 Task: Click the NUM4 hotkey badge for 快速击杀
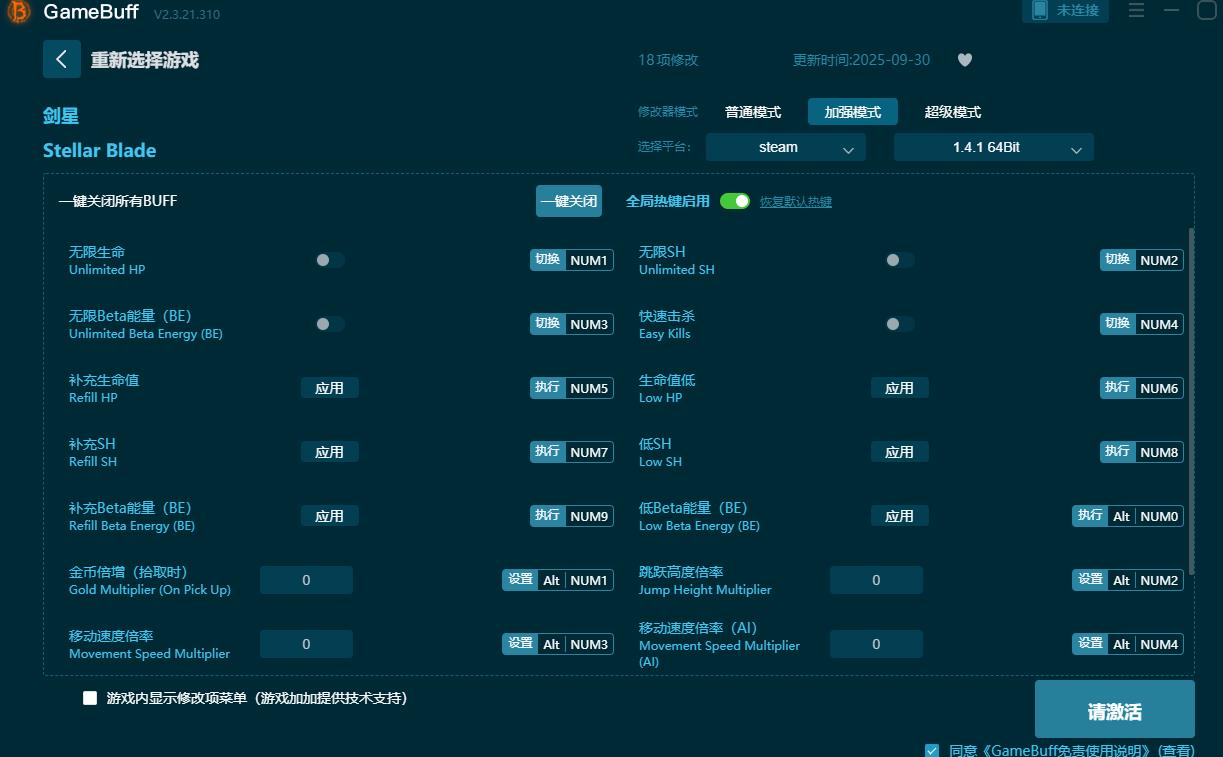pos(1159,323)
